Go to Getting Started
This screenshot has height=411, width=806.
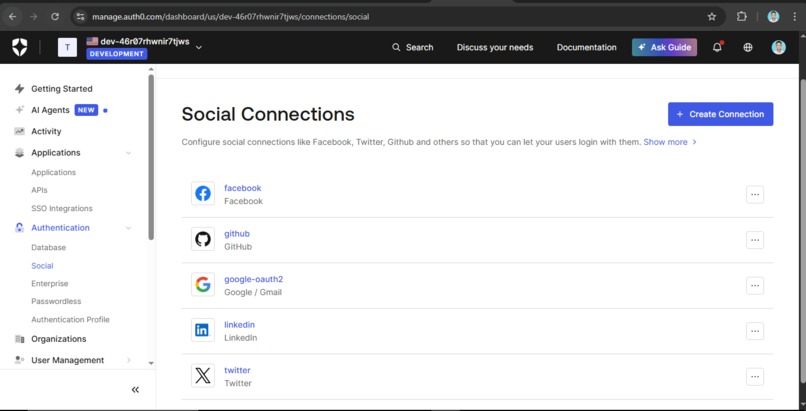[62, 89]
